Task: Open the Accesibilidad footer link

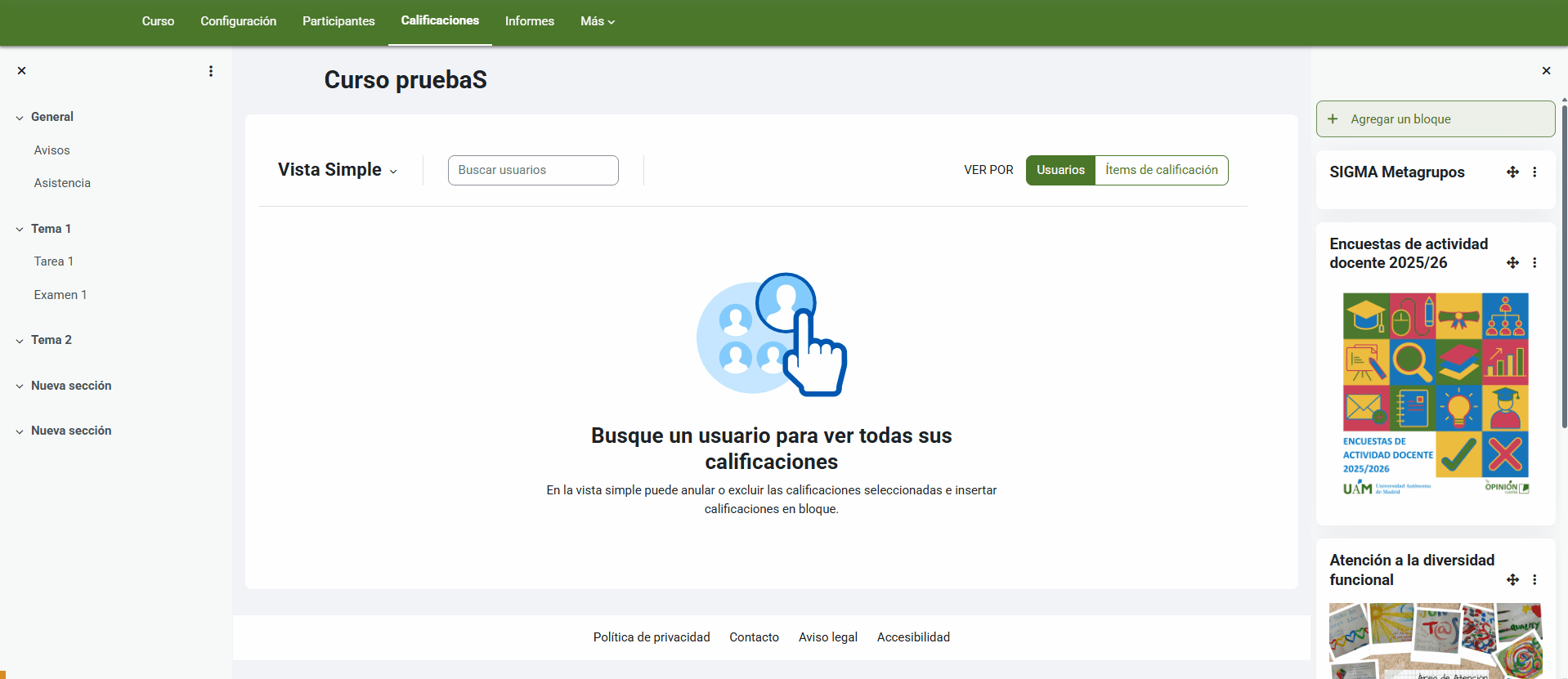Action: click(913, 637)
